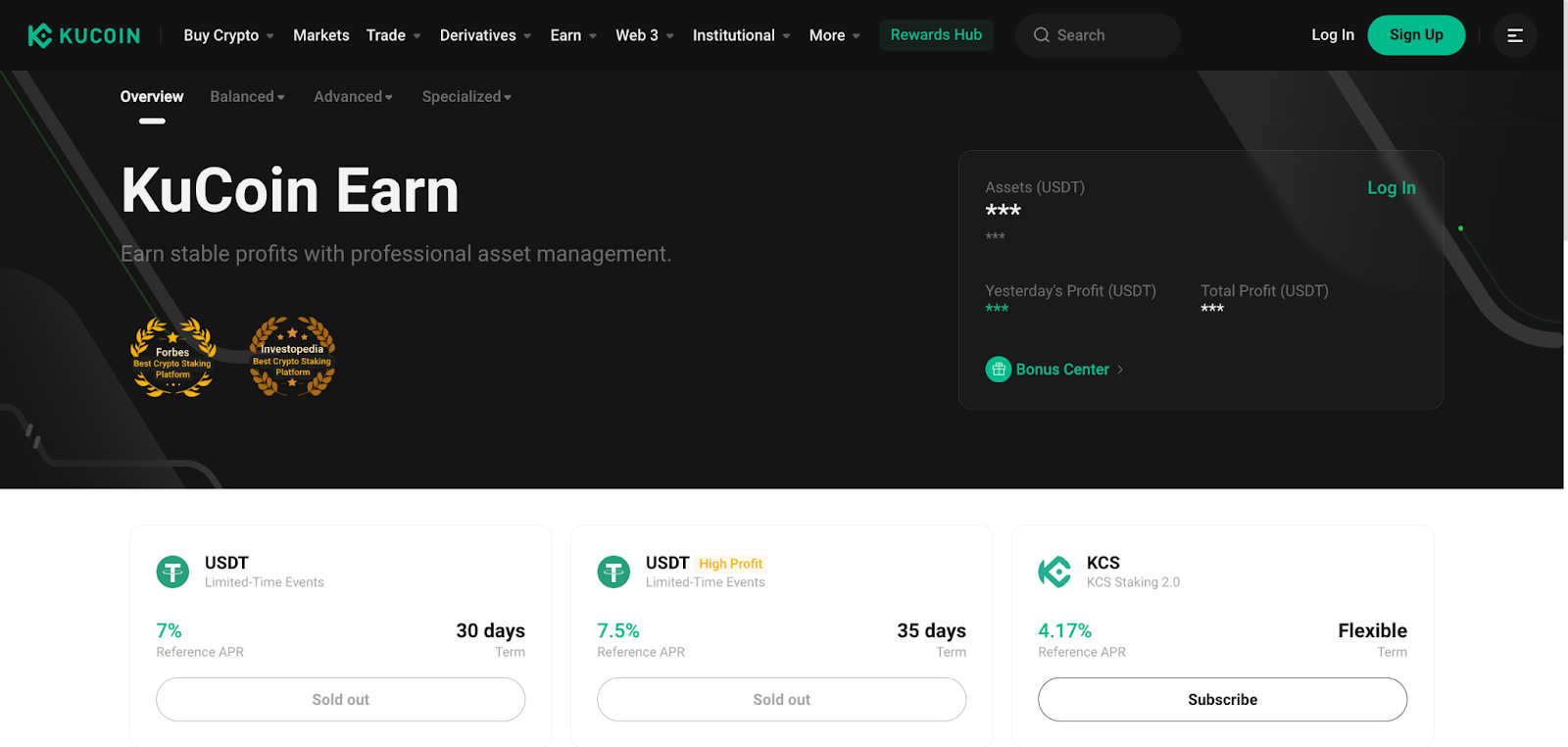Expand the Web 3 menu

coord(644,35)
